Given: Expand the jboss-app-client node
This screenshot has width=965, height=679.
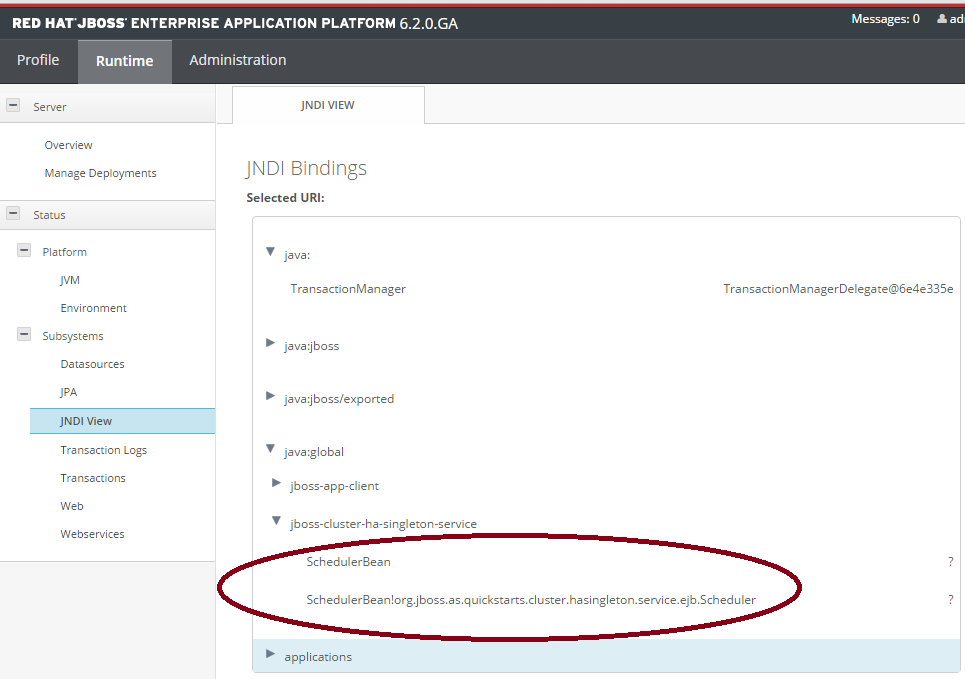Looking at the screenshot, I should tap(277, 485).
